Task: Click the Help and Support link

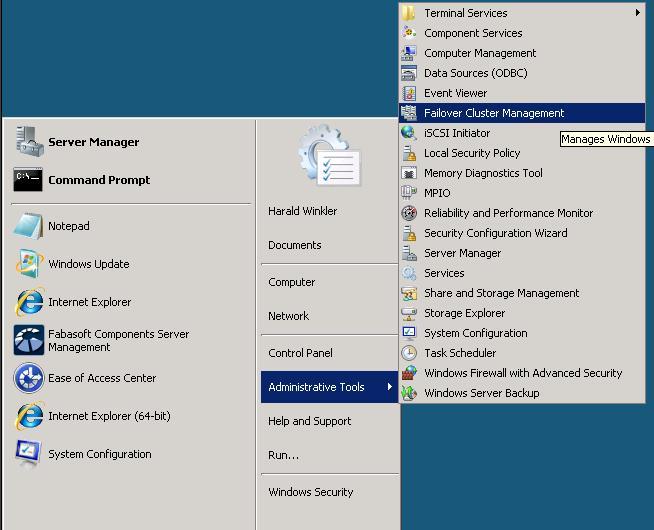Action: [309, 421]
